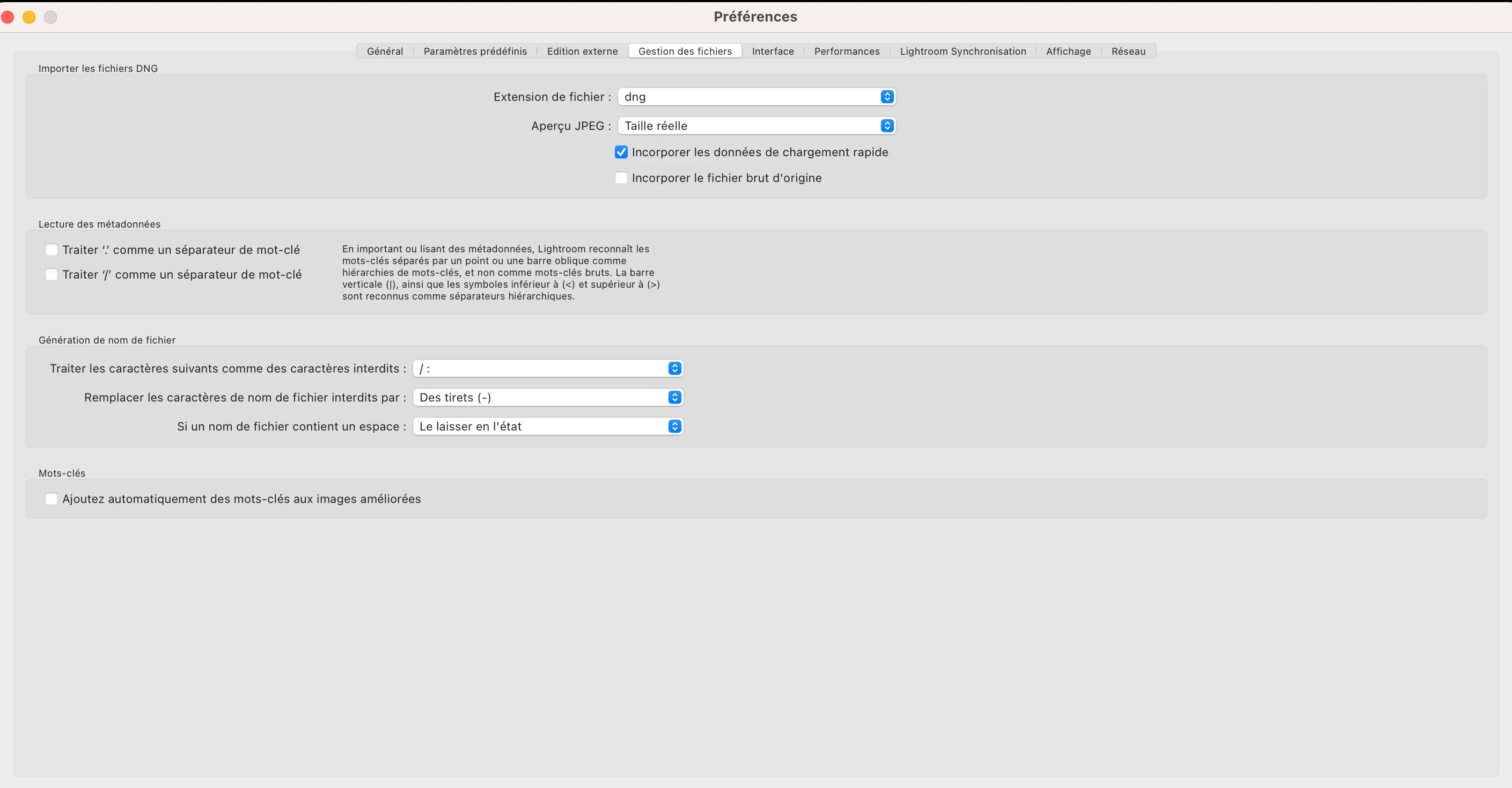
Task: Expand the Aperçu JPEG dropdown
Action: point(756,126)
